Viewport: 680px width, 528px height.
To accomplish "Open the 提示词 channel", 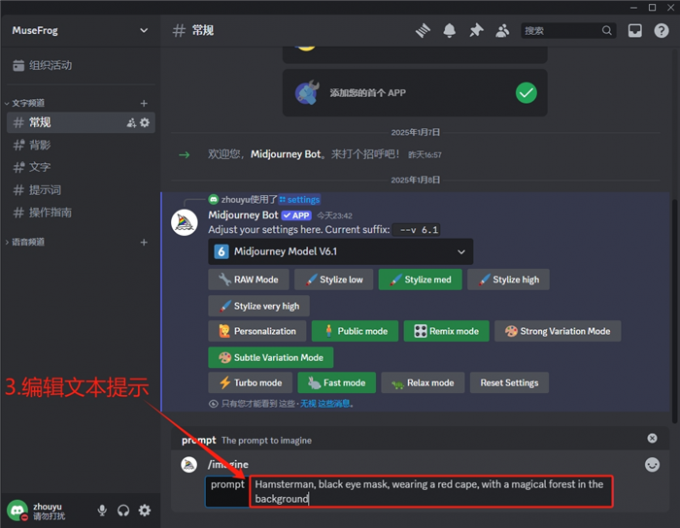I will point(81,190).
